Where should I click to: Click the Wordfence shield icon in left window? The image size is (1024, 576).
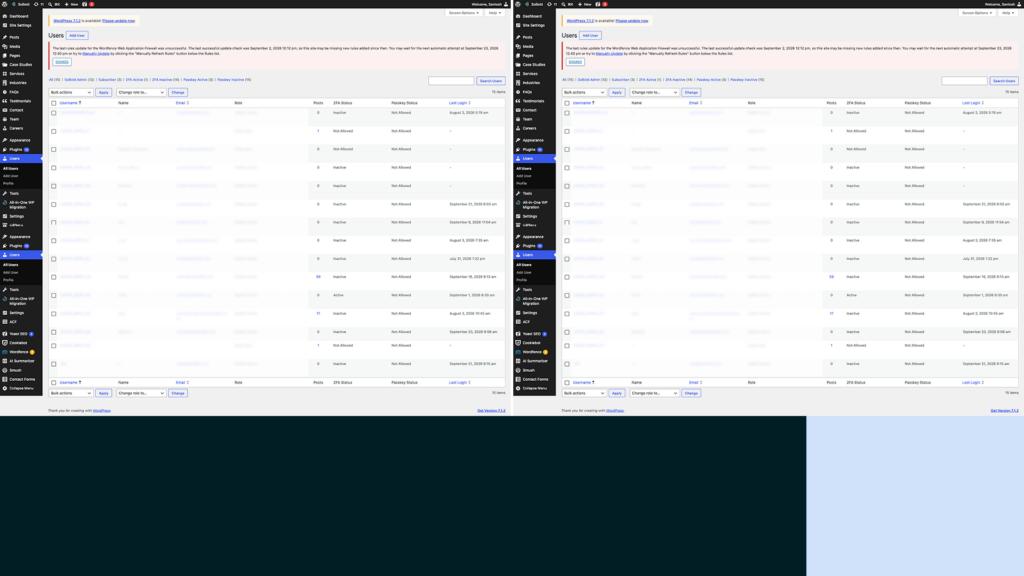point(5,352)
